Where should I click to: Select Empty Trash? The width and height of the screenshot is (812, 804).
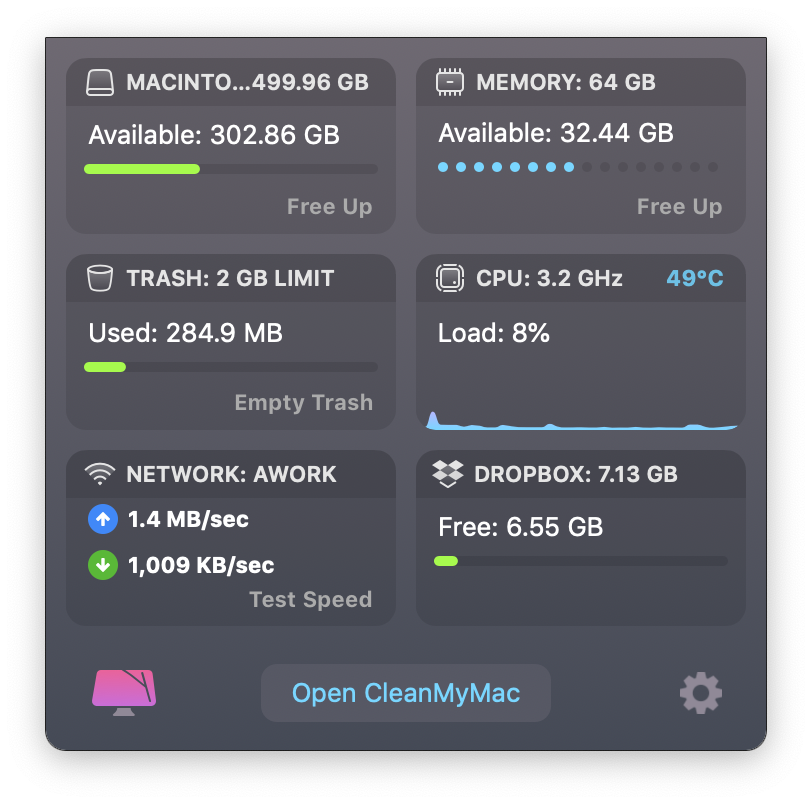[303, 403]
